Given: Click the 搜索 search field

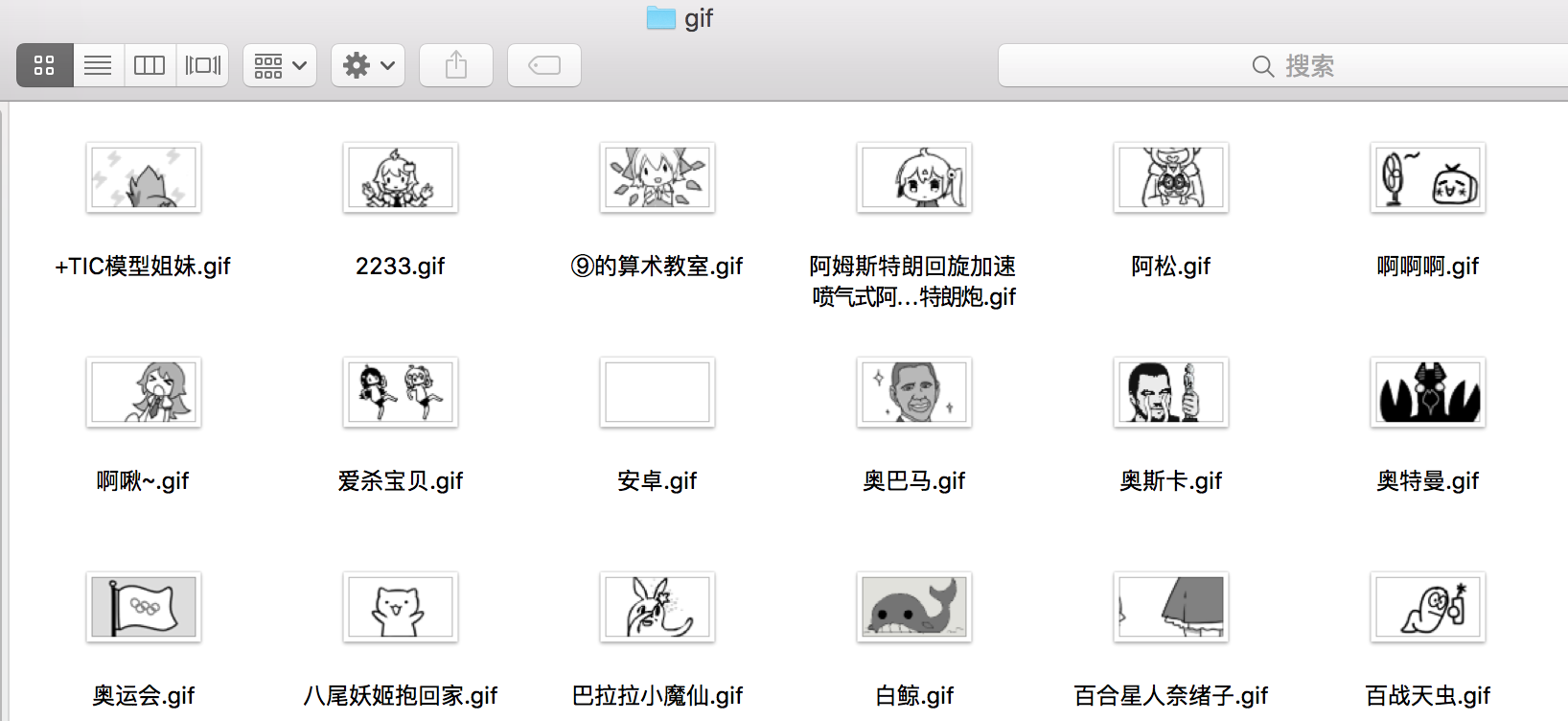Looking at the screenshot, I should (1283, 65).
